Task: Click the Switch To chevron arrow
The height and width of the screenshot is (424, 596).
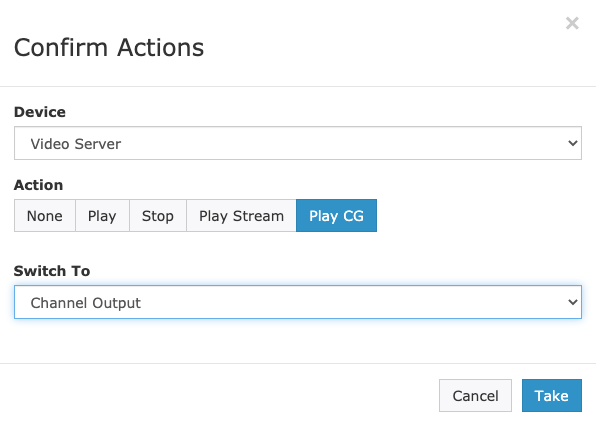Action: pos(573,302)
